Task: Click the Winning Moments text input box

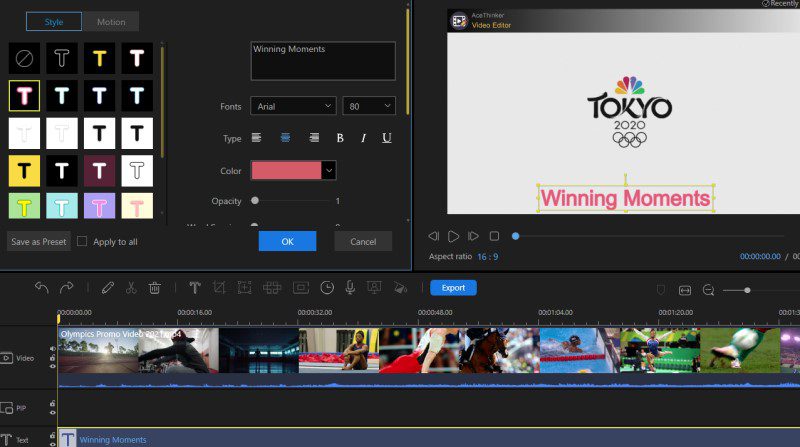Action: coord(323,61)
